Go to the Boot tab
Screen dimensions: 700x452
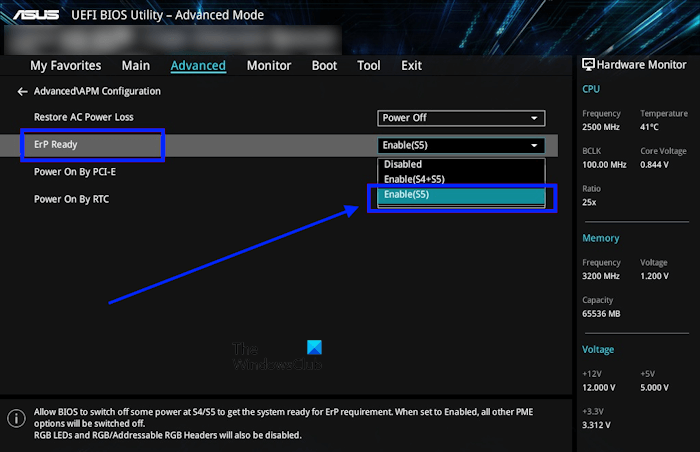[324, 66]
